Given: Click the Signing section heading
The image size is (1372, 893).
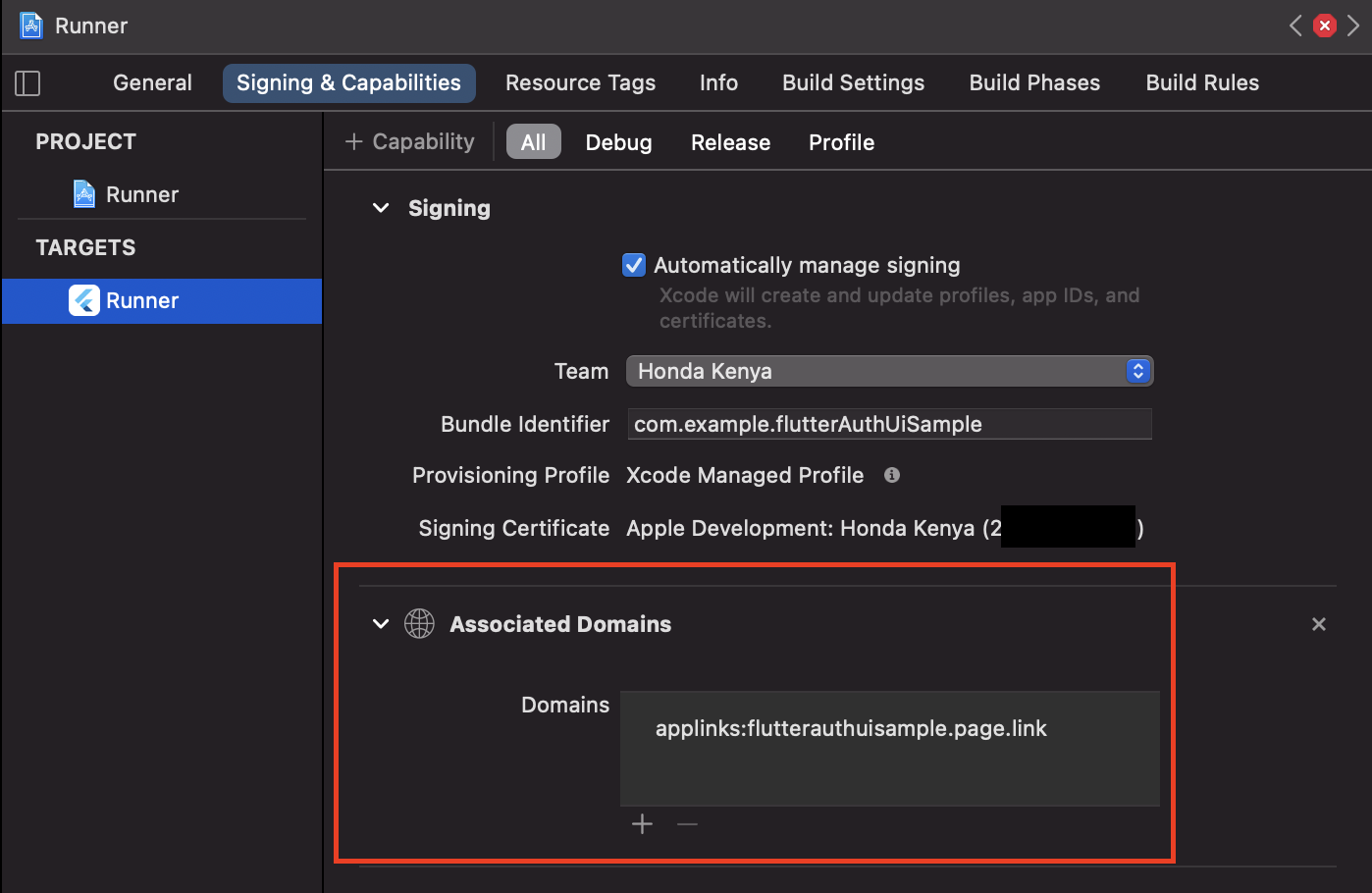Looking at the screenshot, I should (449, 208).
